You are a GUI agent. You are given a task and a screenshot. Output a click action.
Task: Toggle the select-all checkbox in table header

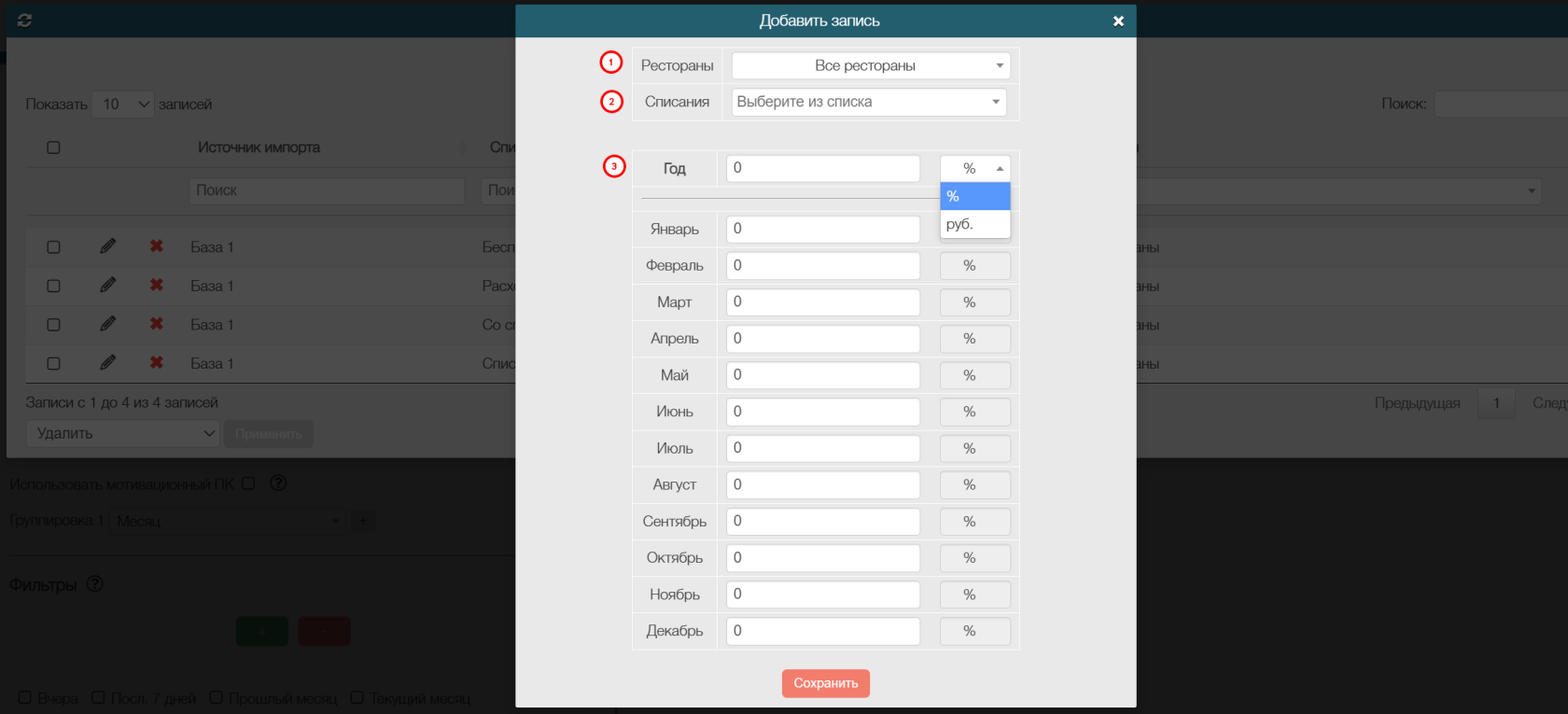[x=53, y=147]
